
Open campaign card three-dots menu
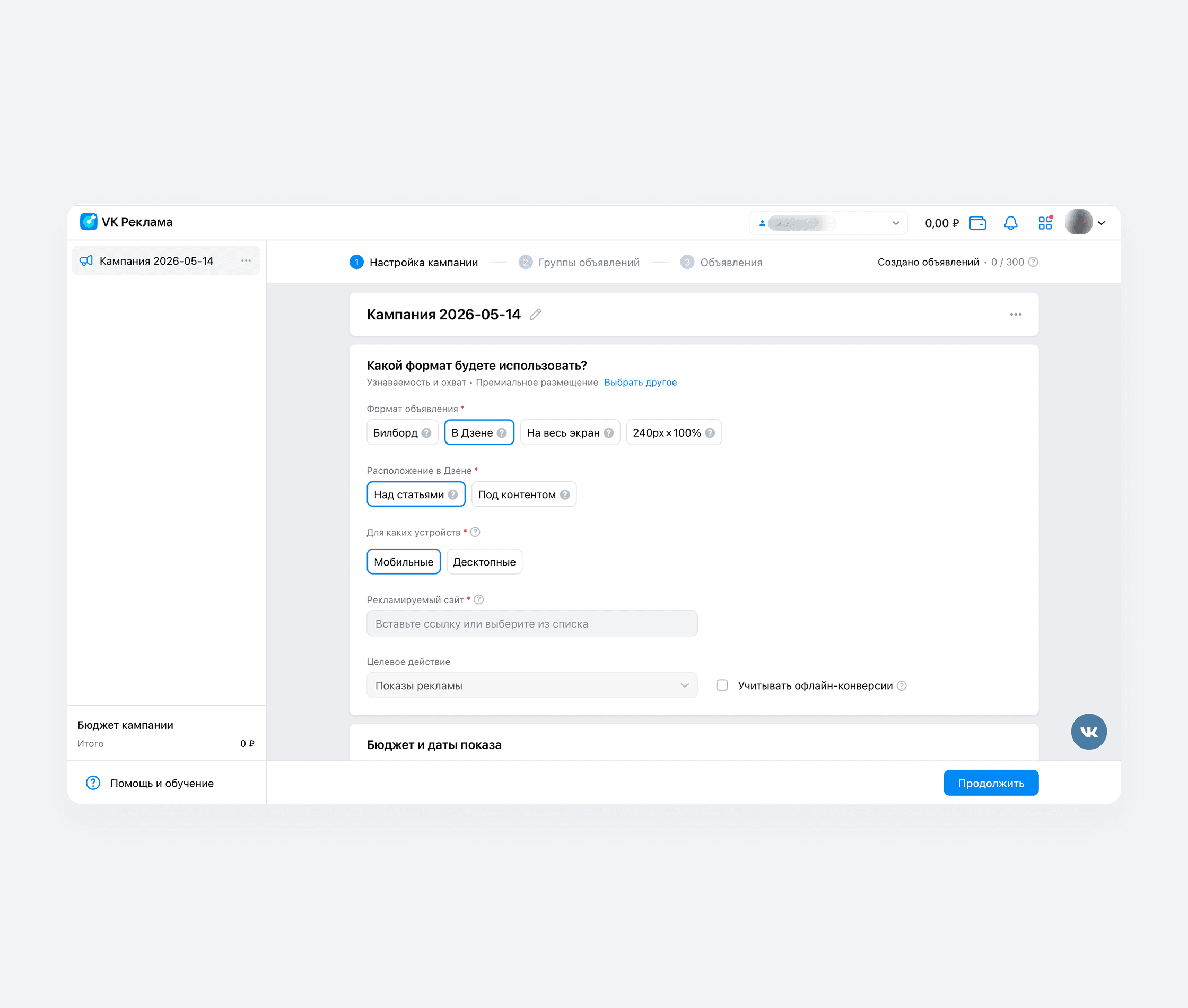(x=1016, y=314)
